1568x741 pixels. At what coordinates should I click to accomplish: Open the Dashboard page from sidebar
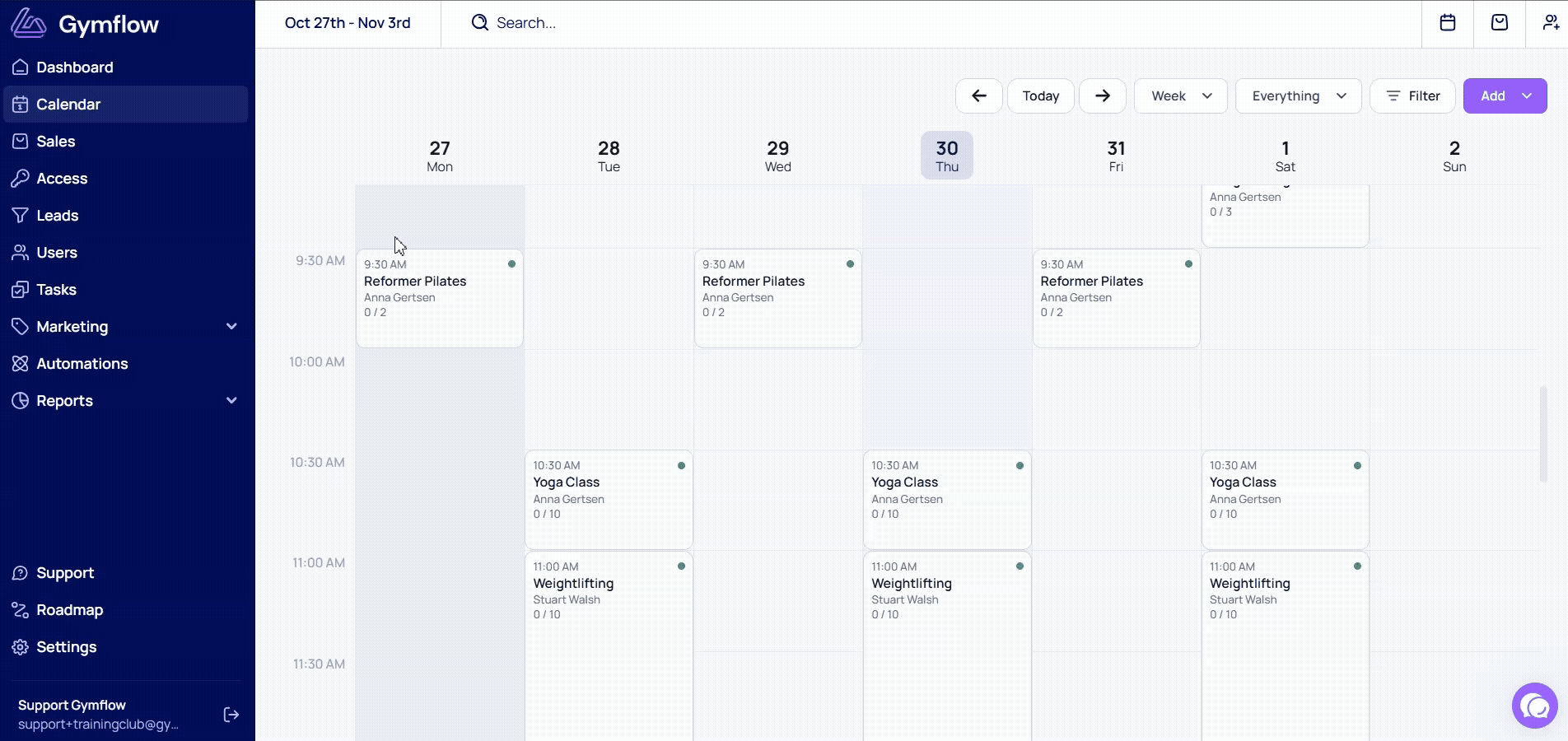pos(74,68)
